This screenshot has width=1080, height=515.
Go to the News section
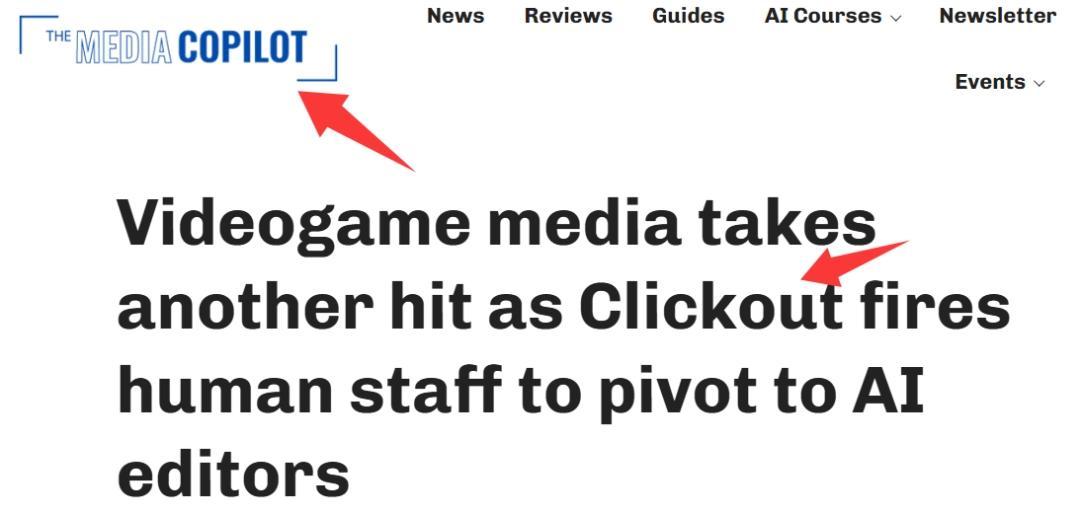pyautogui.click(x=455, y=16)
